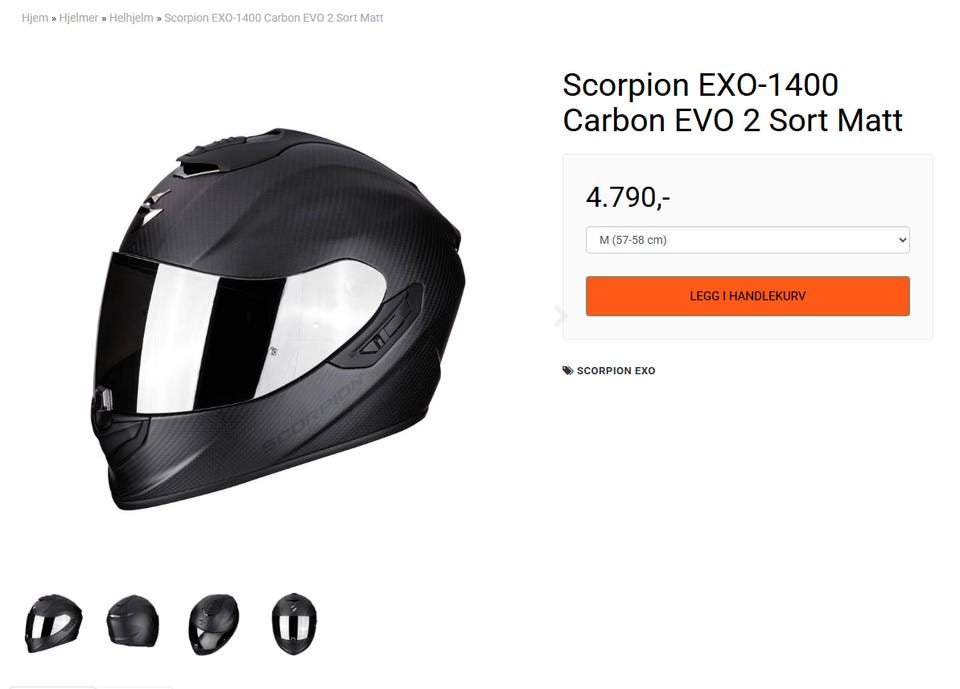
Task: Open the straight front view helmet thumbnail
Action: coord(294,623)
